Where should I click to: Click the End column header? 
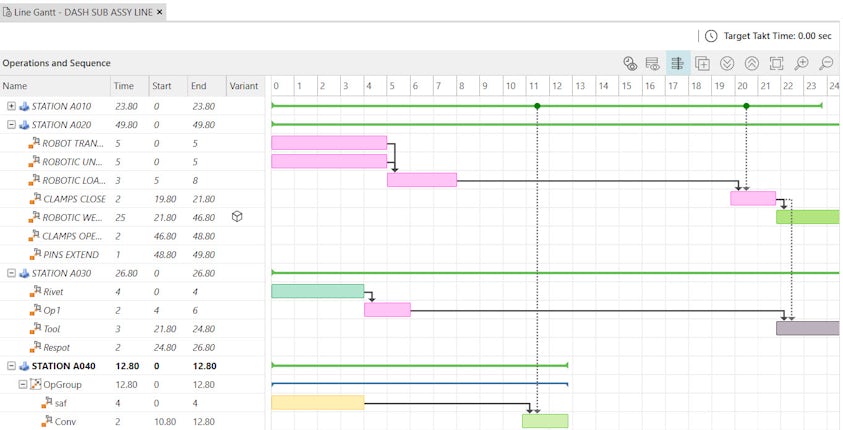(206, 86)
